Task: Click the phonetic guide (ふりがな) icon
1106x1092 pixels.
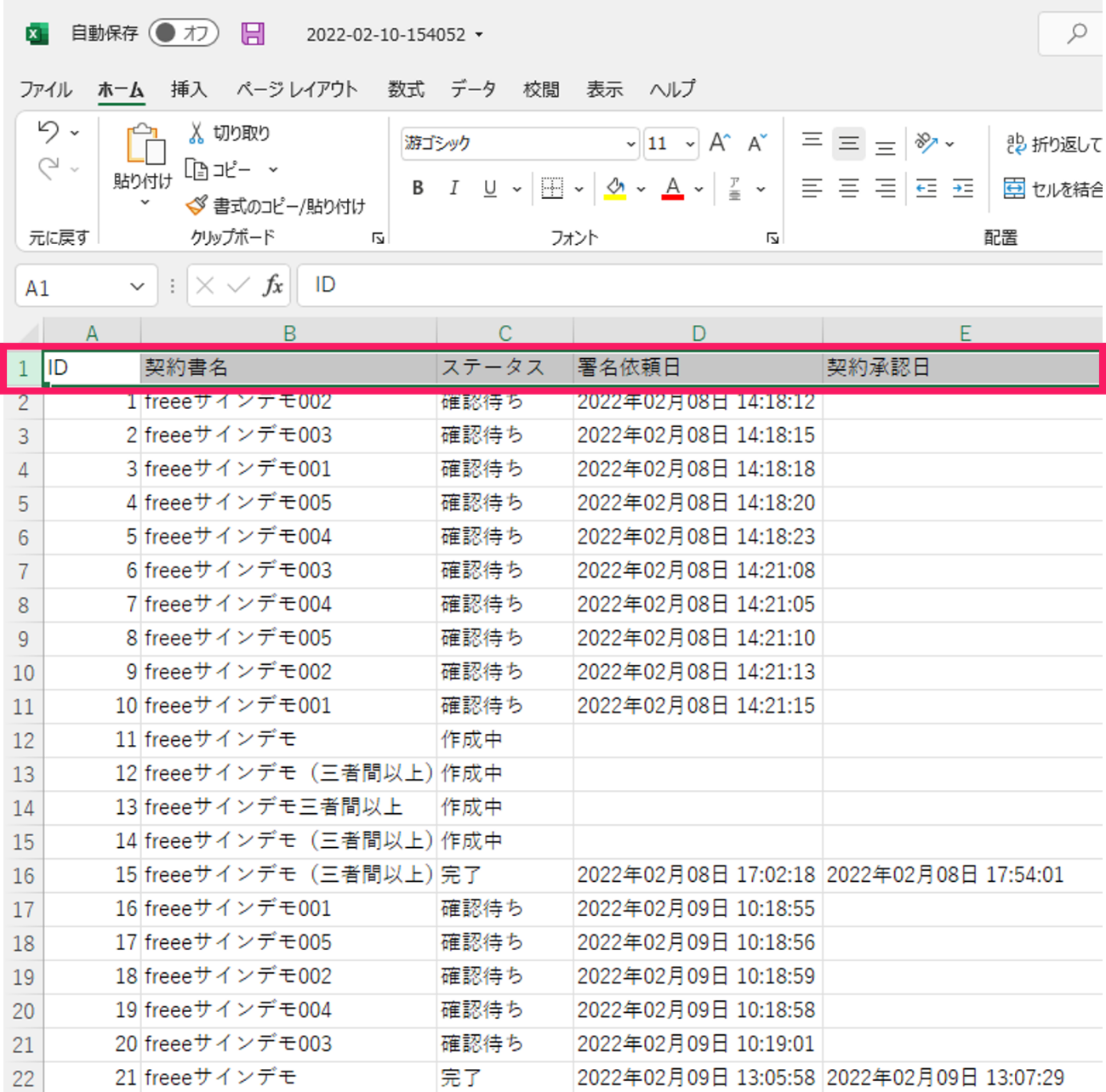Action: point(735,188)
